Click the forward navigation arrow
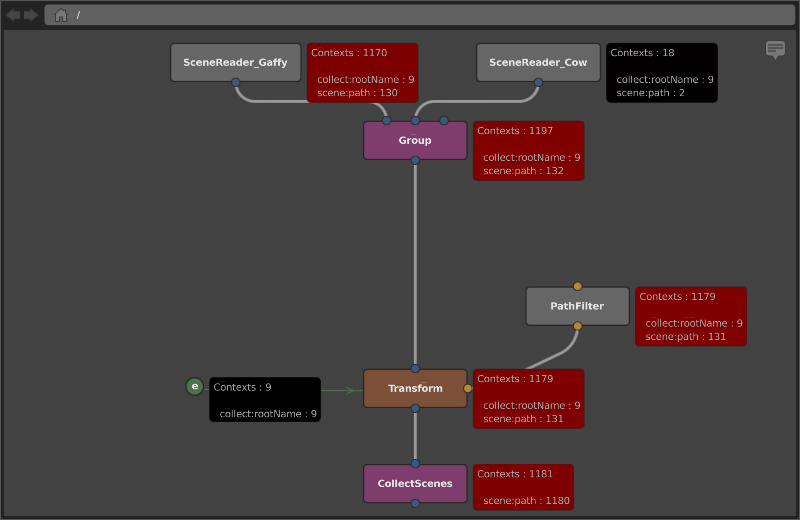 31,15
